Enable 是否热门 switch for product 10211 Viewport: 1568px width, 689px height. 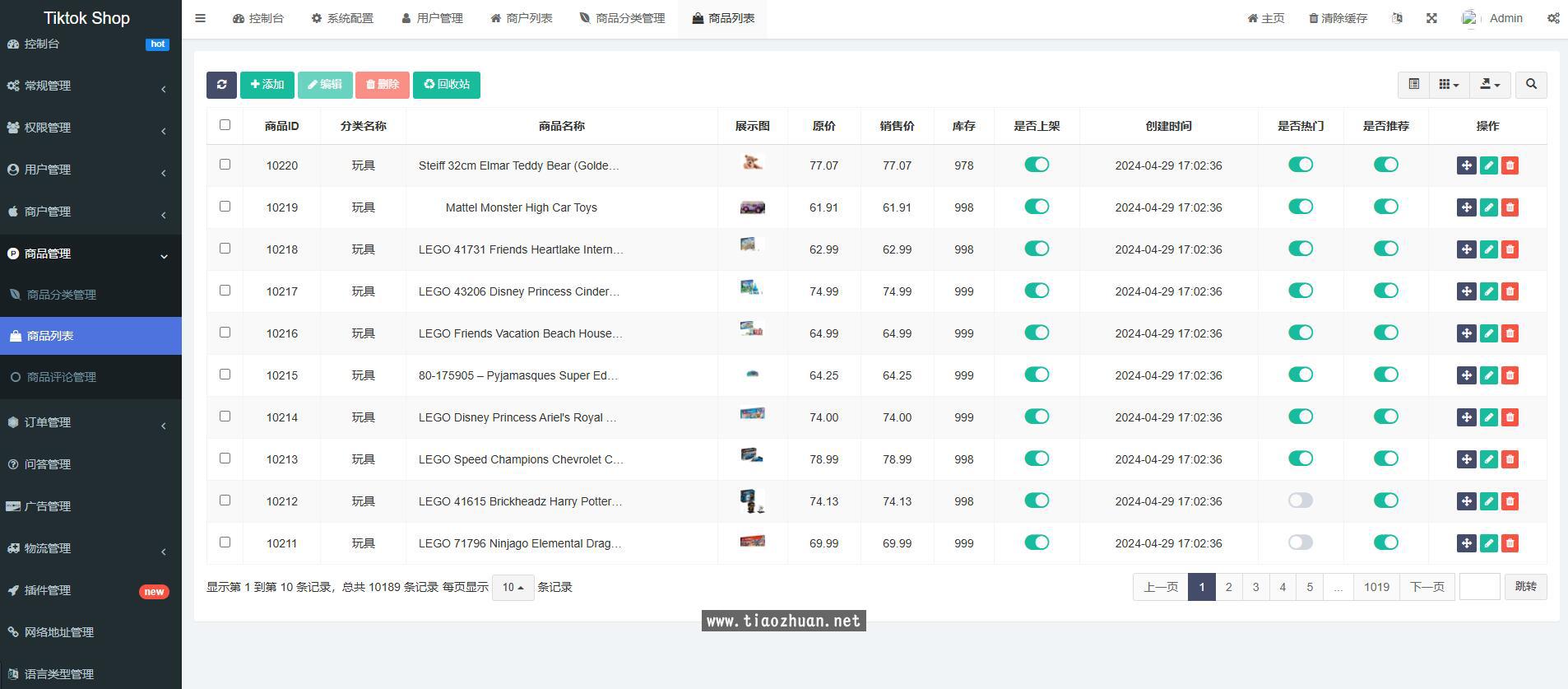point(1301,542)
